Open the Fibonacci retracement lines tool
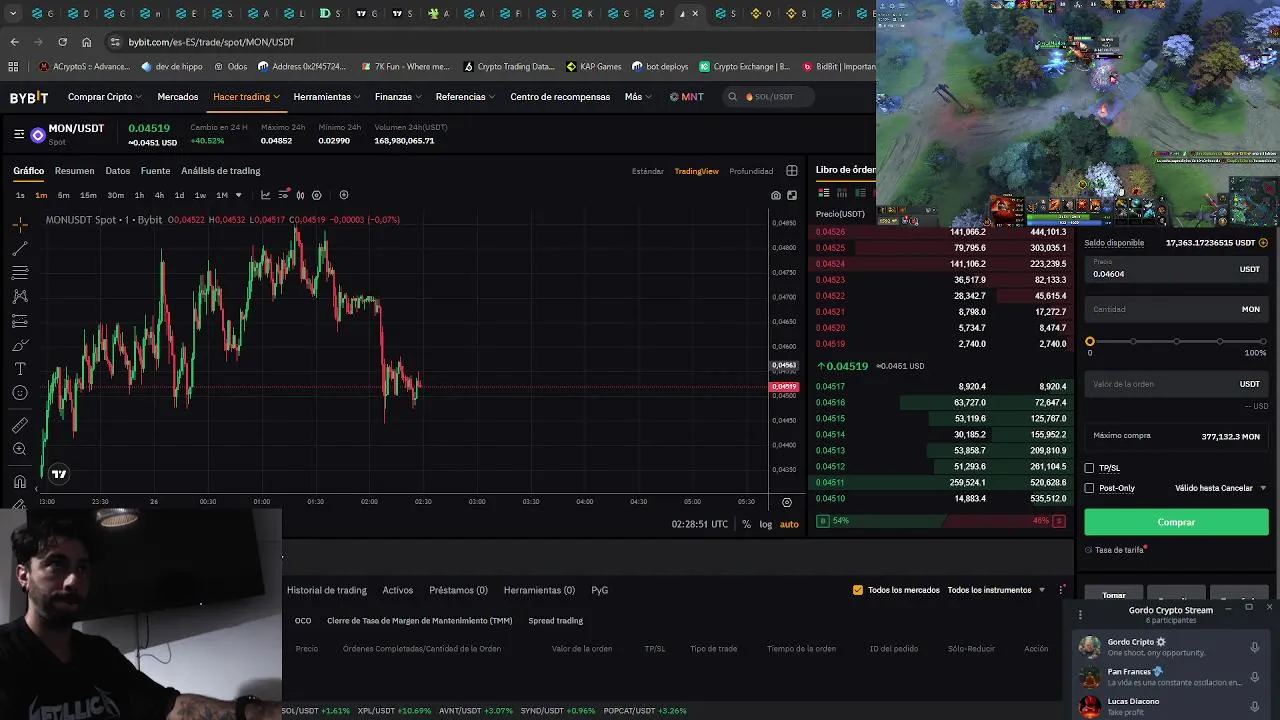The image size is (1280, 720). (20, 272)
